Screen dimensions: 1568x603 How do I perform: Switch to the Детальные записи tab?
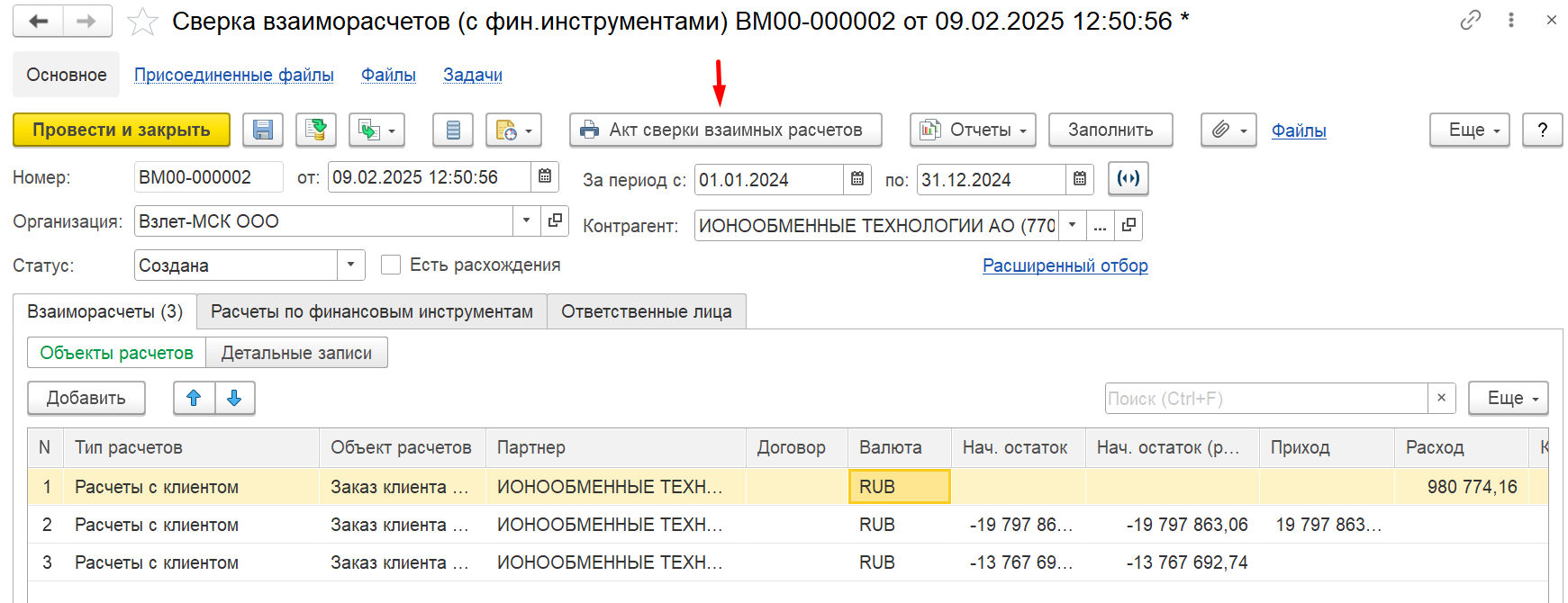pos(296,353)
